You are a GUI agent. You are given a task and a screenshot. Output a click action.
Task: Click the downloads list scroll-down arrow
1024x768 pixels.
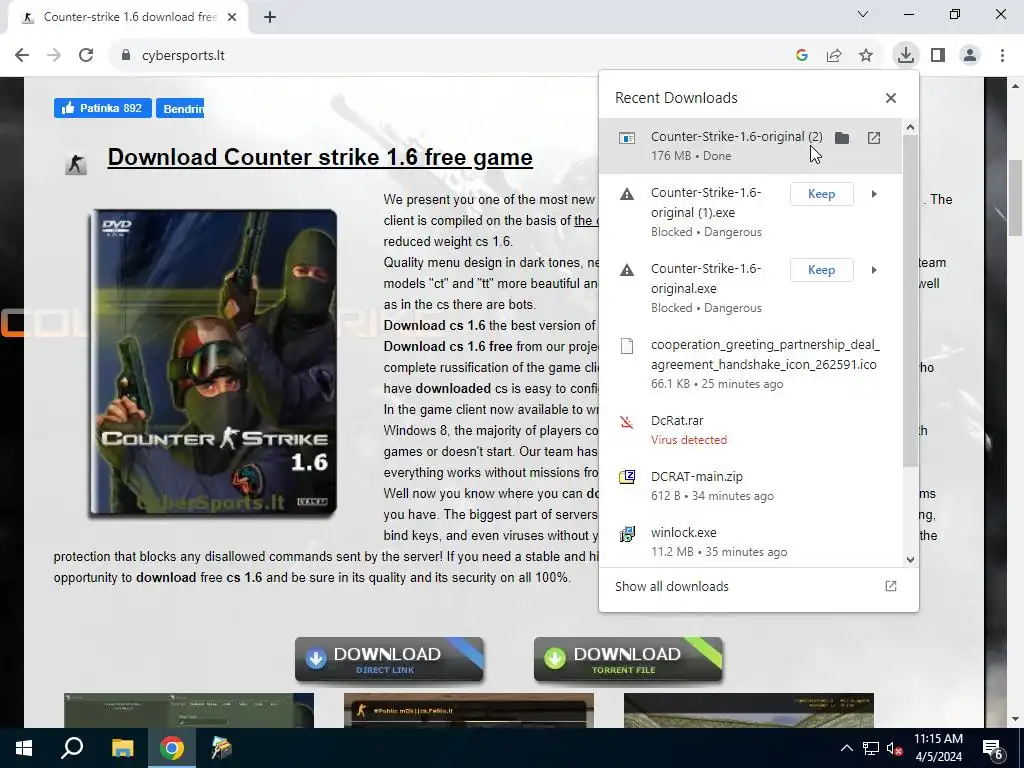pos(910,560)
